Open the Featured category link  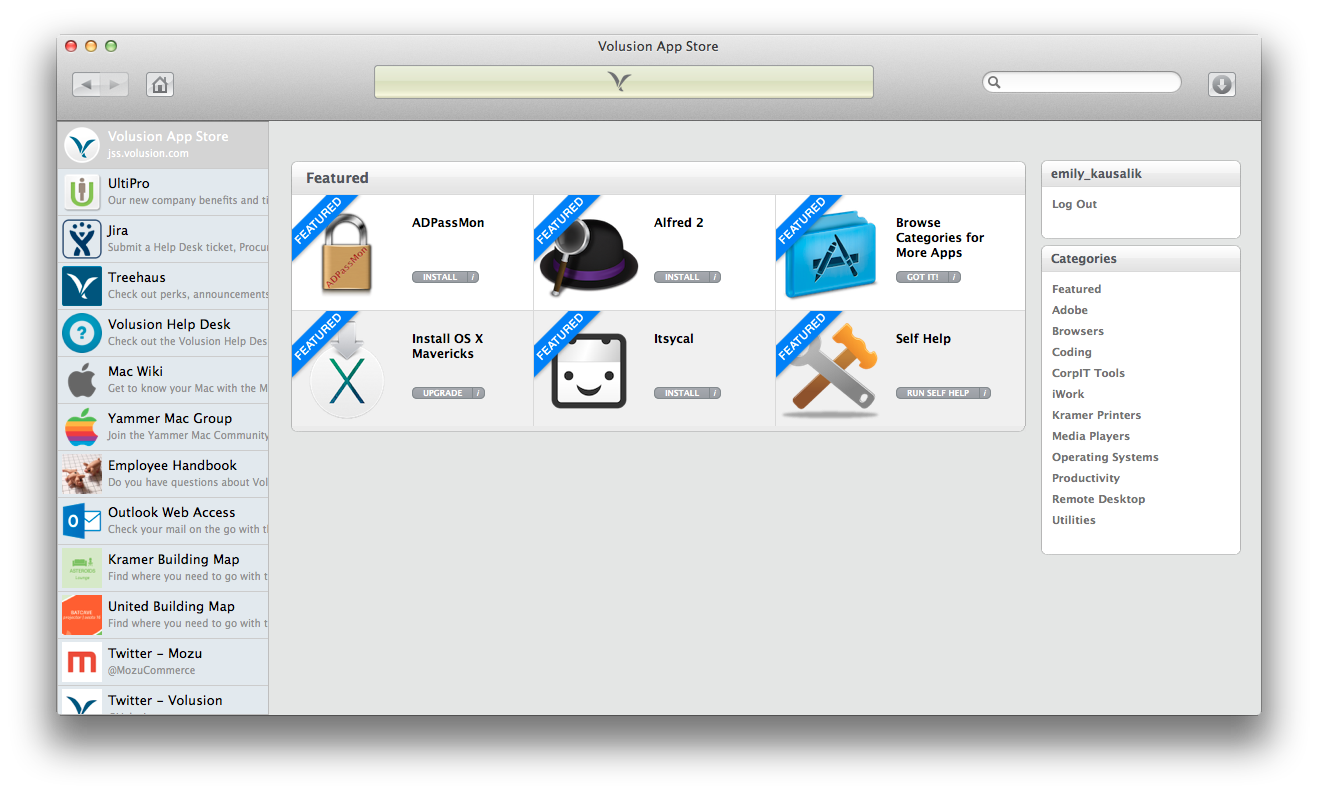click(x=1076, y=289)
